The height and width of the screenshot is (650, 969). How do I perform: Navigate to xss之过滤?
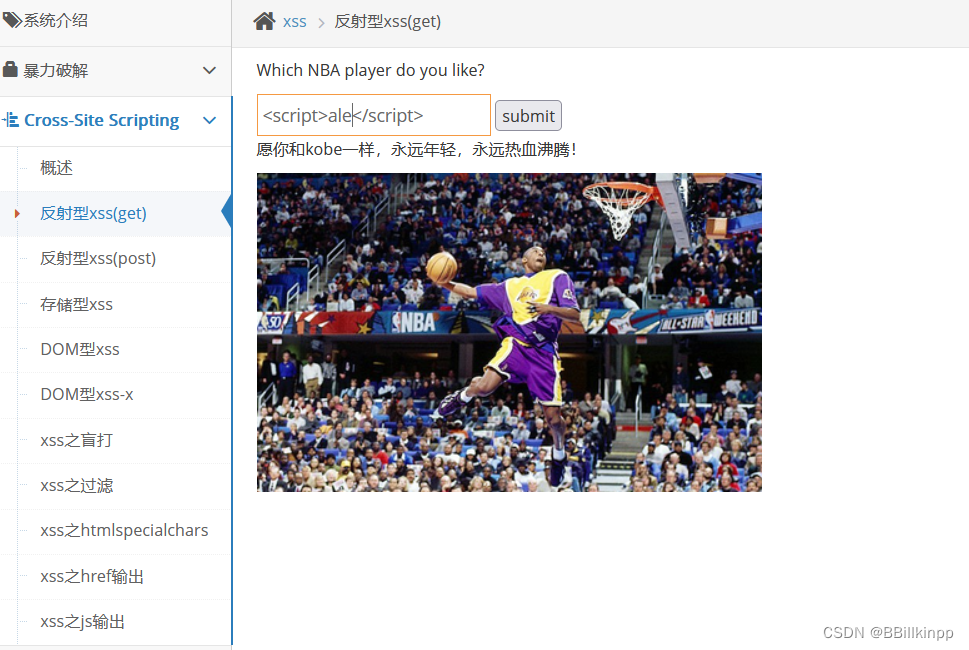tap(77, 485)
